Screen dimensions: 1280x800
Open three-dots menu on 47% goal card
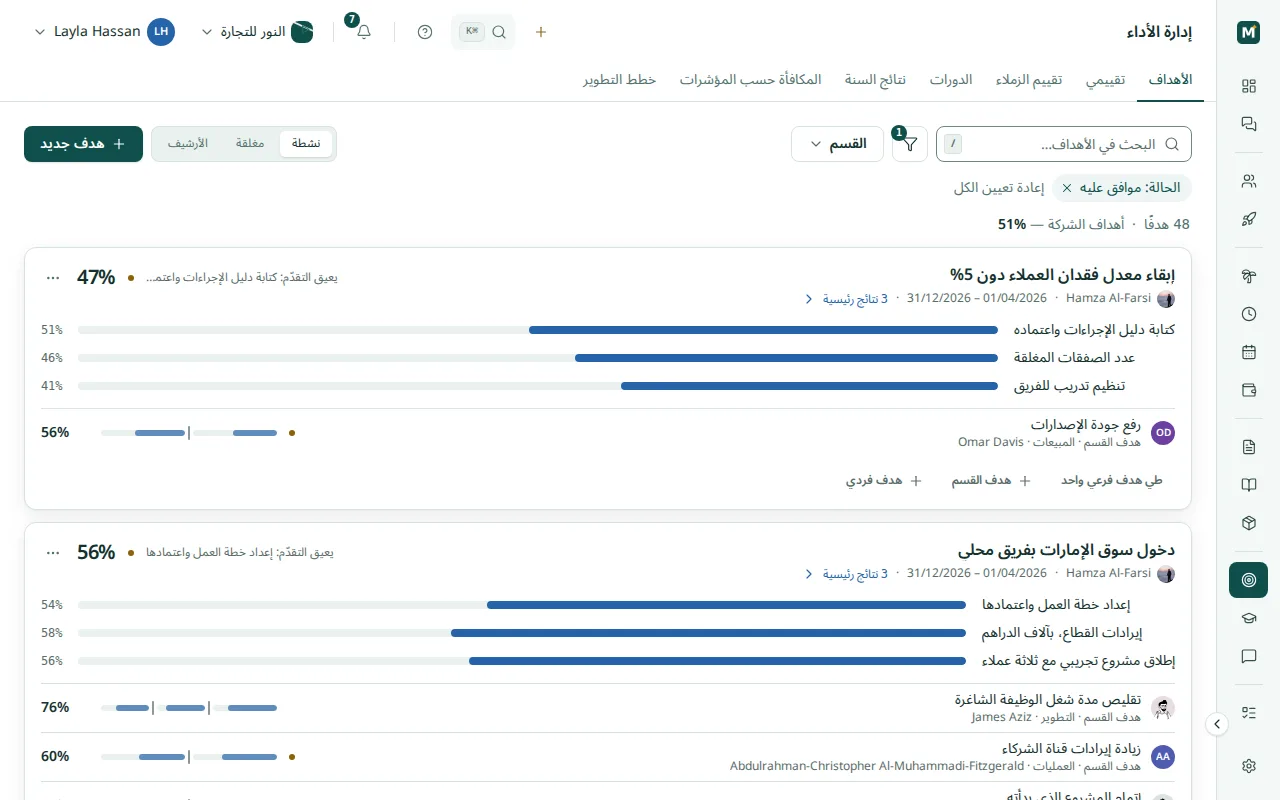pyautogui.click(x=53, y=277)
